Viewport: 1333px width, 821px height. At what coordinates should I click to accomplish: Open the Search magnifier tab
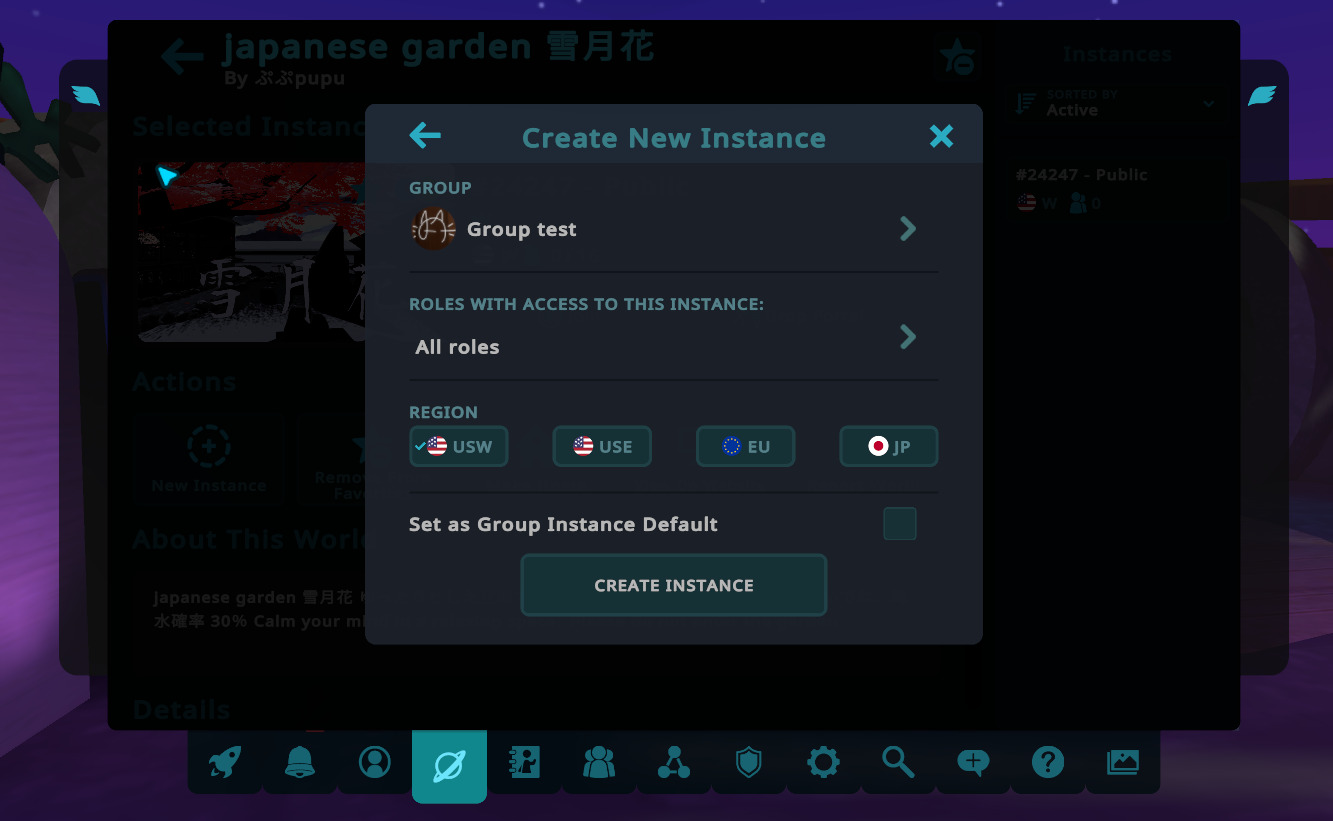(898, 764)
